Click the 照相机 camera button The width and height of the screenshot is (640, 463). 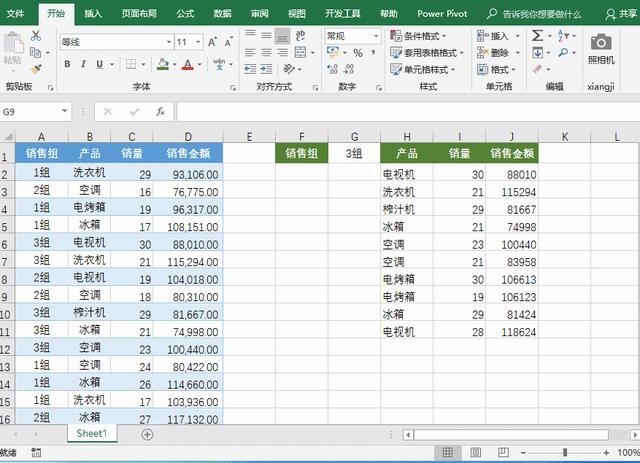601,49
